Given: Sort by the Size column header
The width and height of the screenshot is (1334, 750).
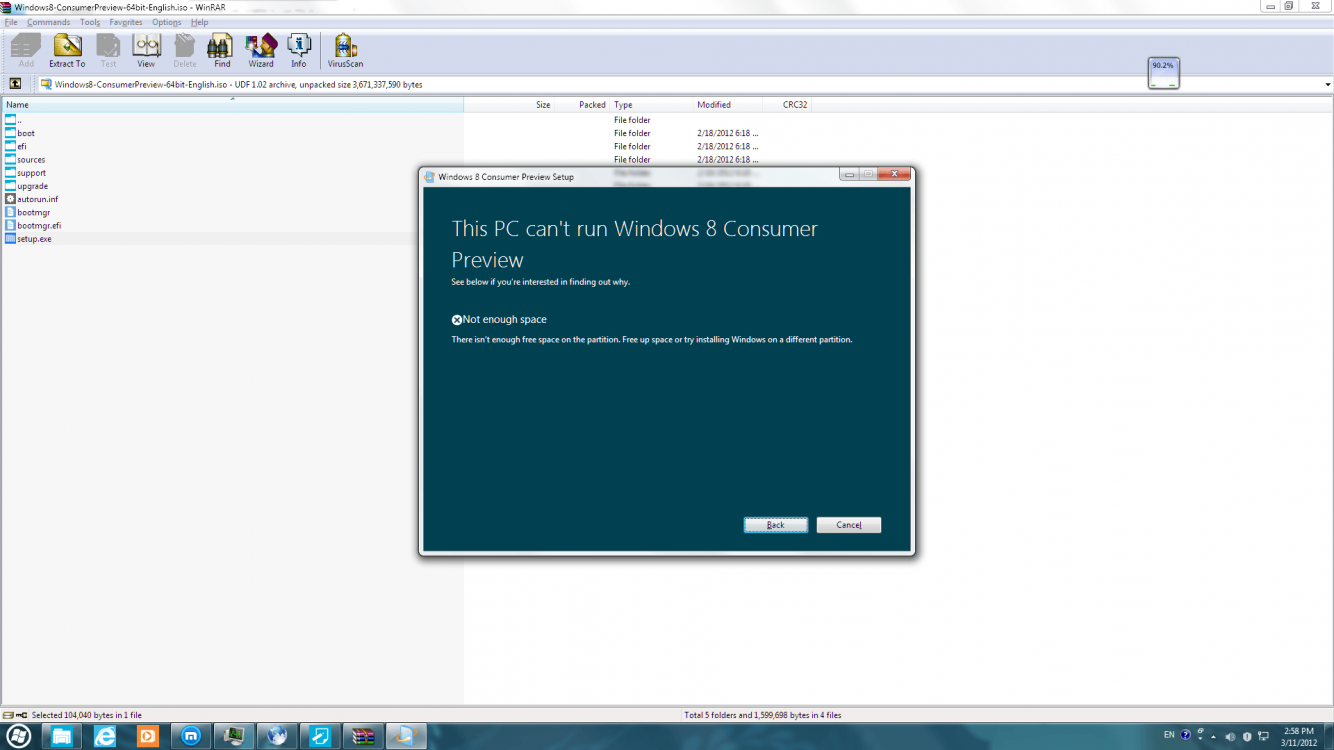Looking at the screenshot, I should 508,105.
